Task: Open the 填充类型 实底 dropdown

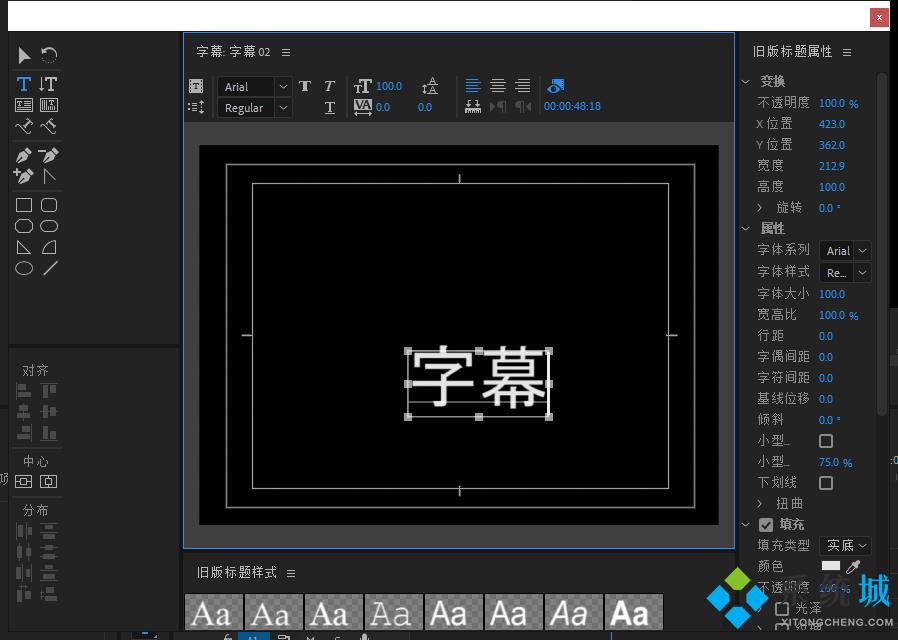Action: point(845,545)
